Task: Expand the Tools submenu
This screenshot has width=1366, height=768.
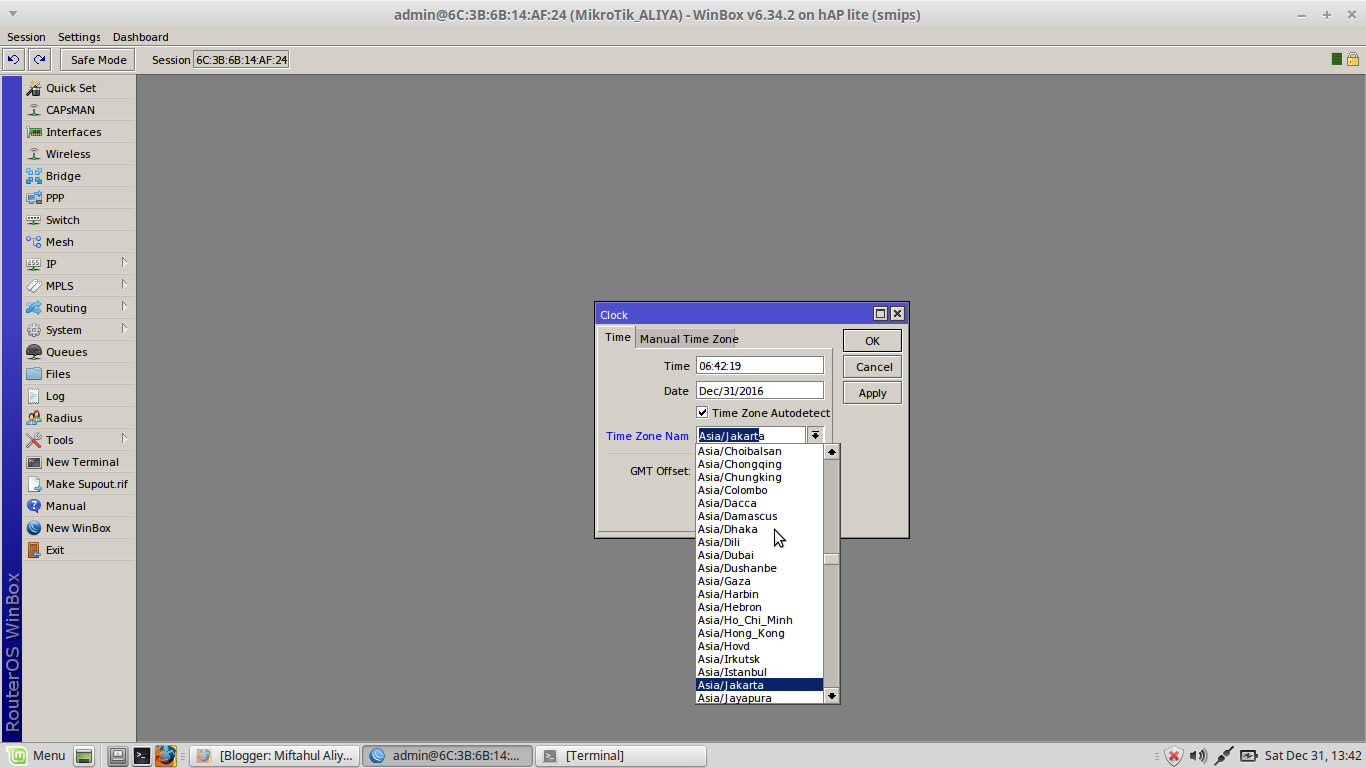Action: pos(79,440)
